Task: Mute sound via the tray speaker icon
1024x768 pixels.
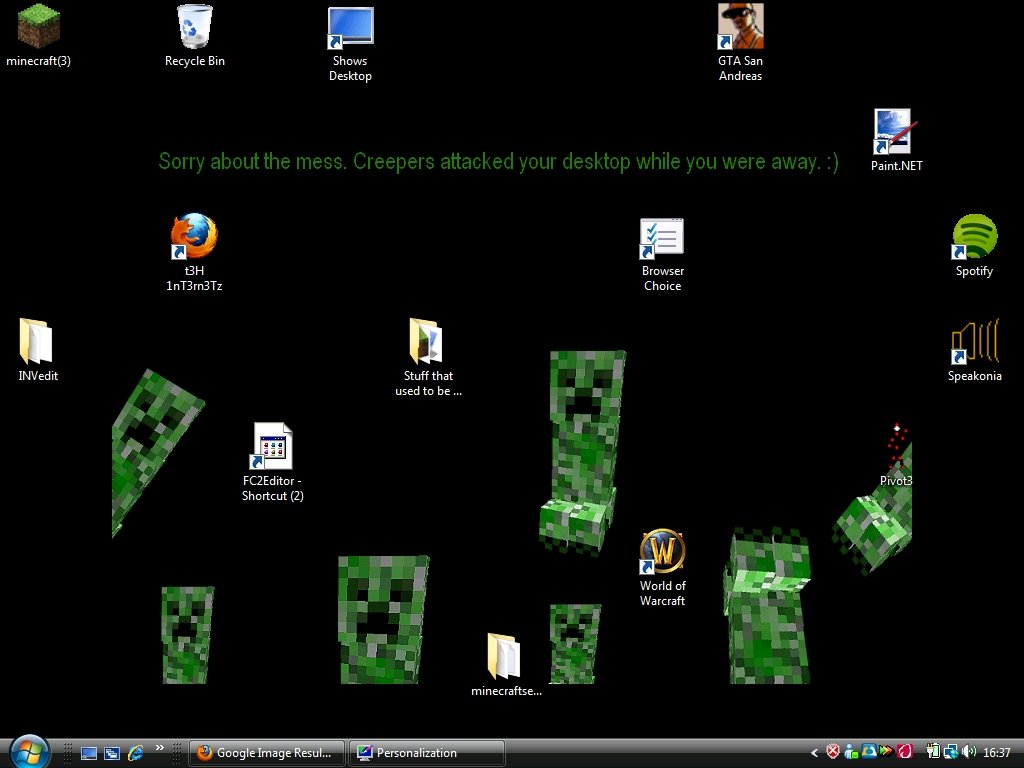Action: (x=970, y=752)
